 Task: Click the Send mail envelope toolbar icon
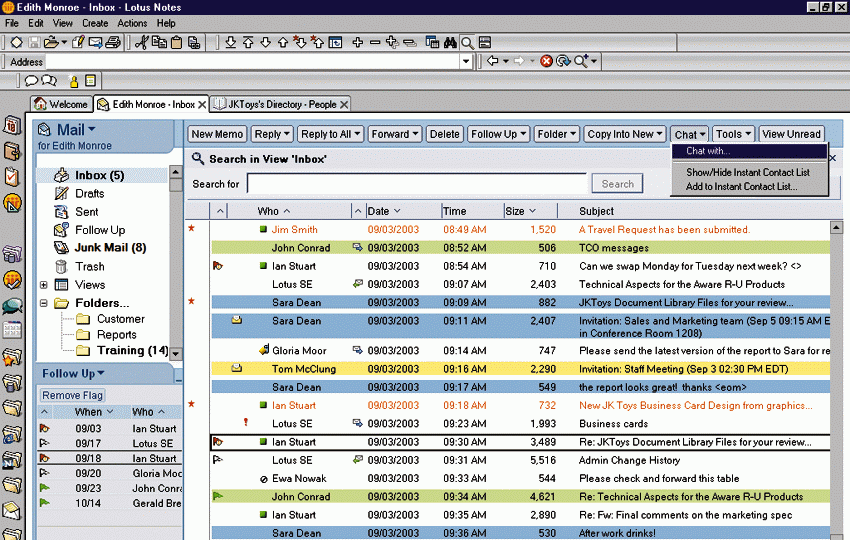[95, 42]
